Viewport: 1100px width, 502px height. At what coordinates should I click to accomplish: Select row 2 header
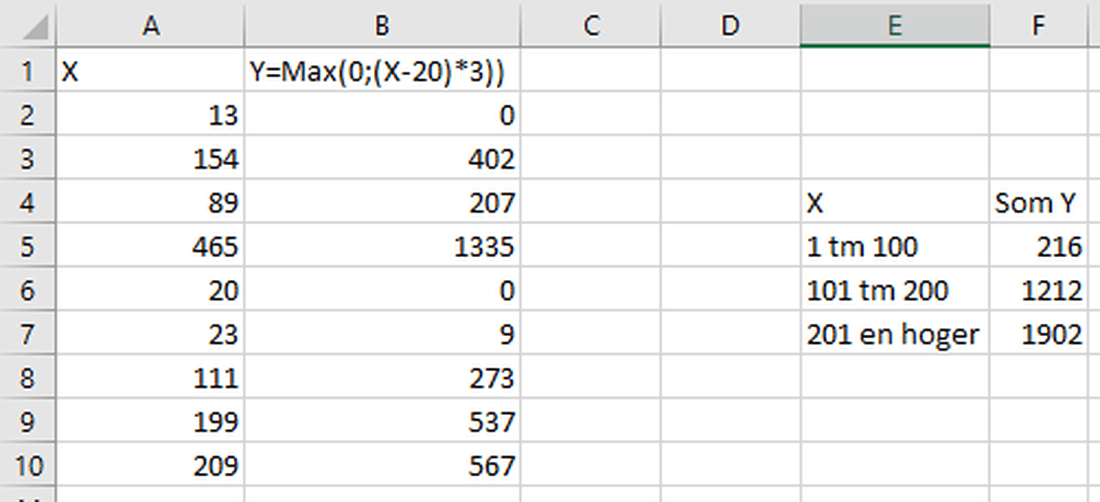[x=27, y=114]
